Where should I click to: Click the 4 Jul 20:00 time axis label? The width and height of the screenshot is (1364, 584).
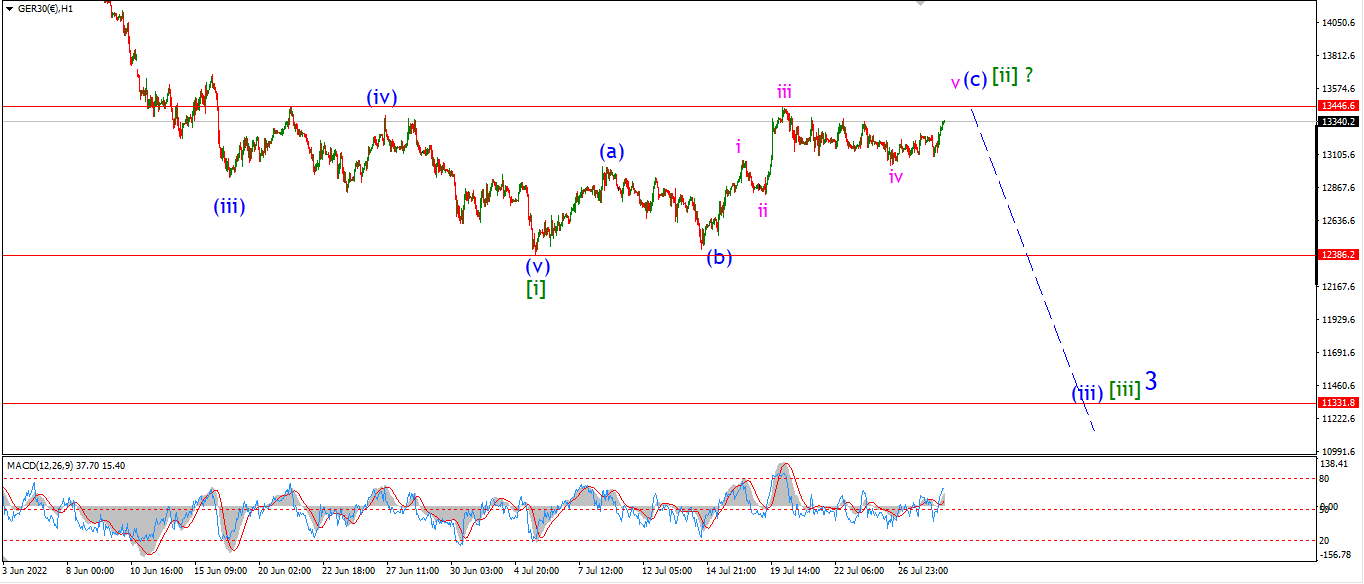tap(537, 571)
